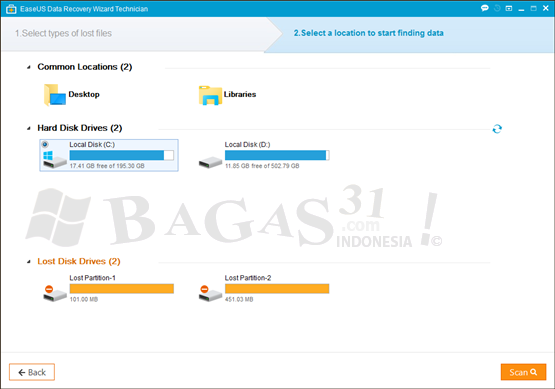Collapse the Hard Disk Drives section

click(x=29, y=128)
